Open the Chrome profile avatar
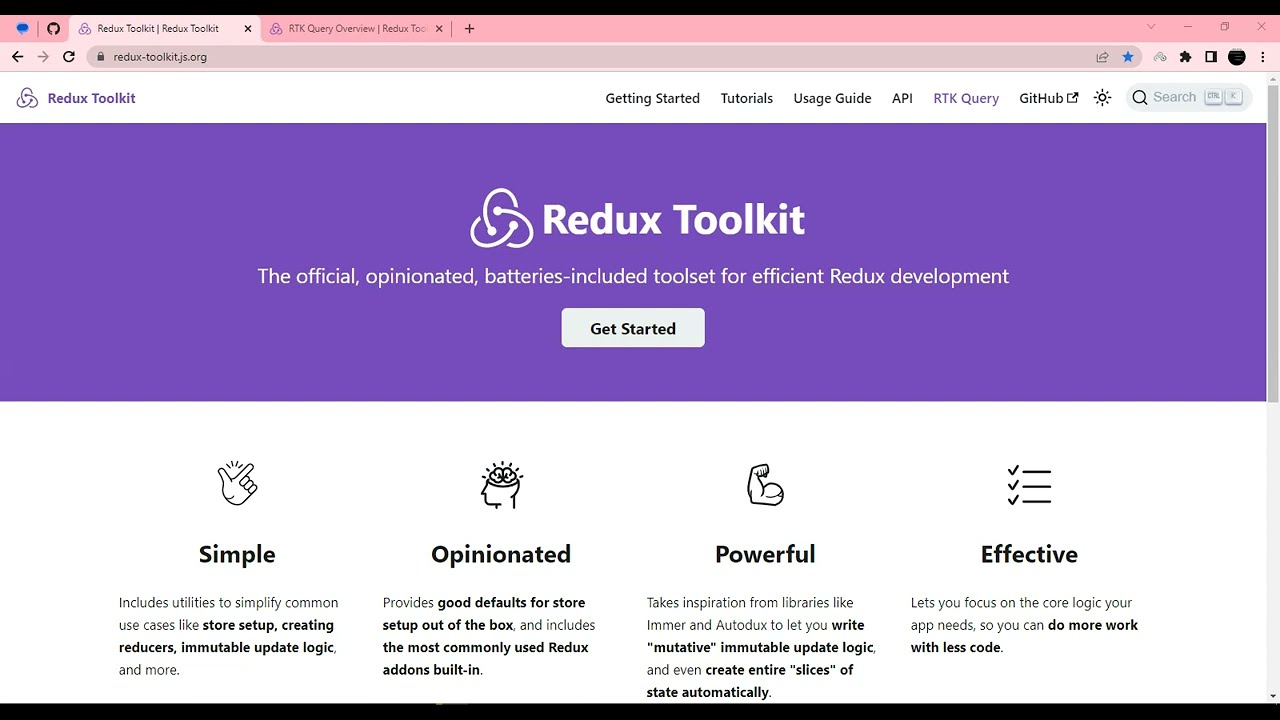The width and height of the screenshot is (1280, 720). (1237, 57)
